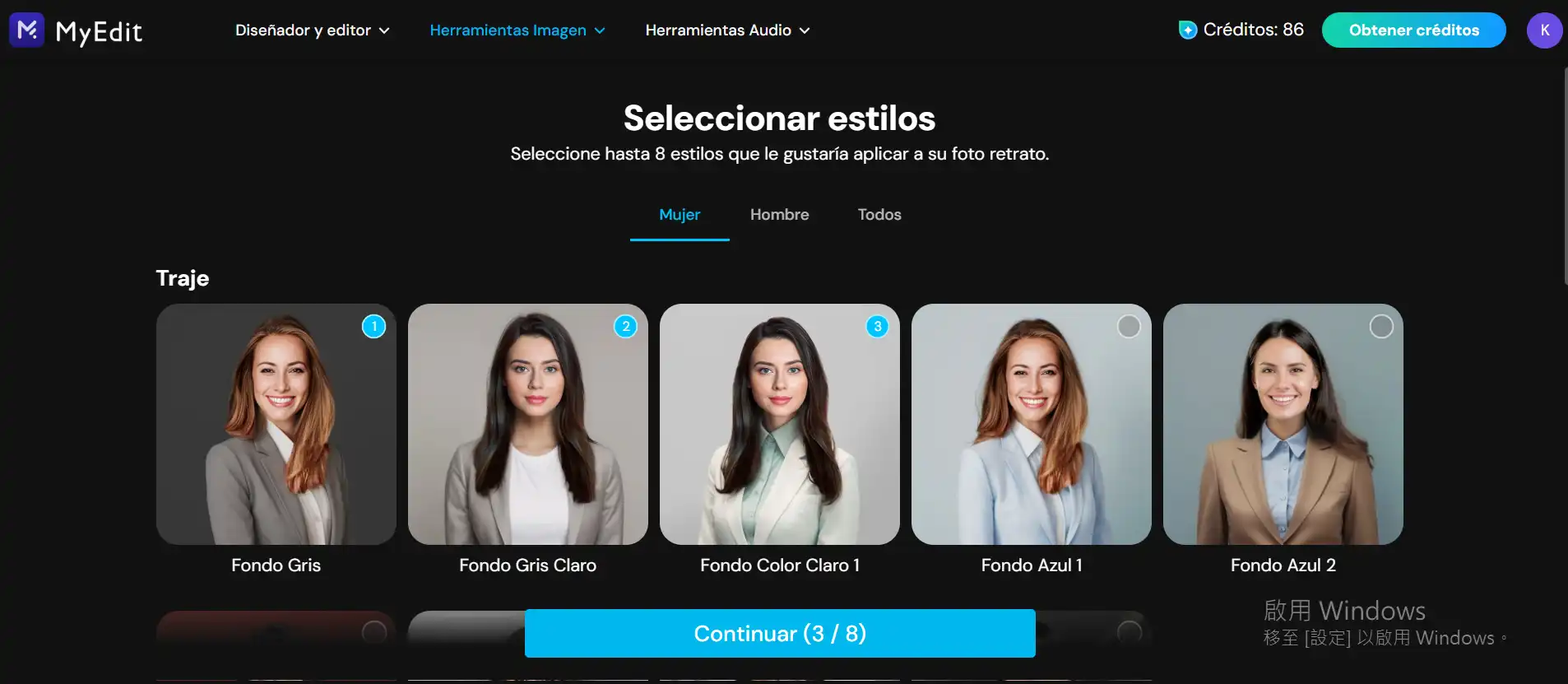Click Continuar (3 / 8) button
The image size is (1568, 684).
pos(780,633)
